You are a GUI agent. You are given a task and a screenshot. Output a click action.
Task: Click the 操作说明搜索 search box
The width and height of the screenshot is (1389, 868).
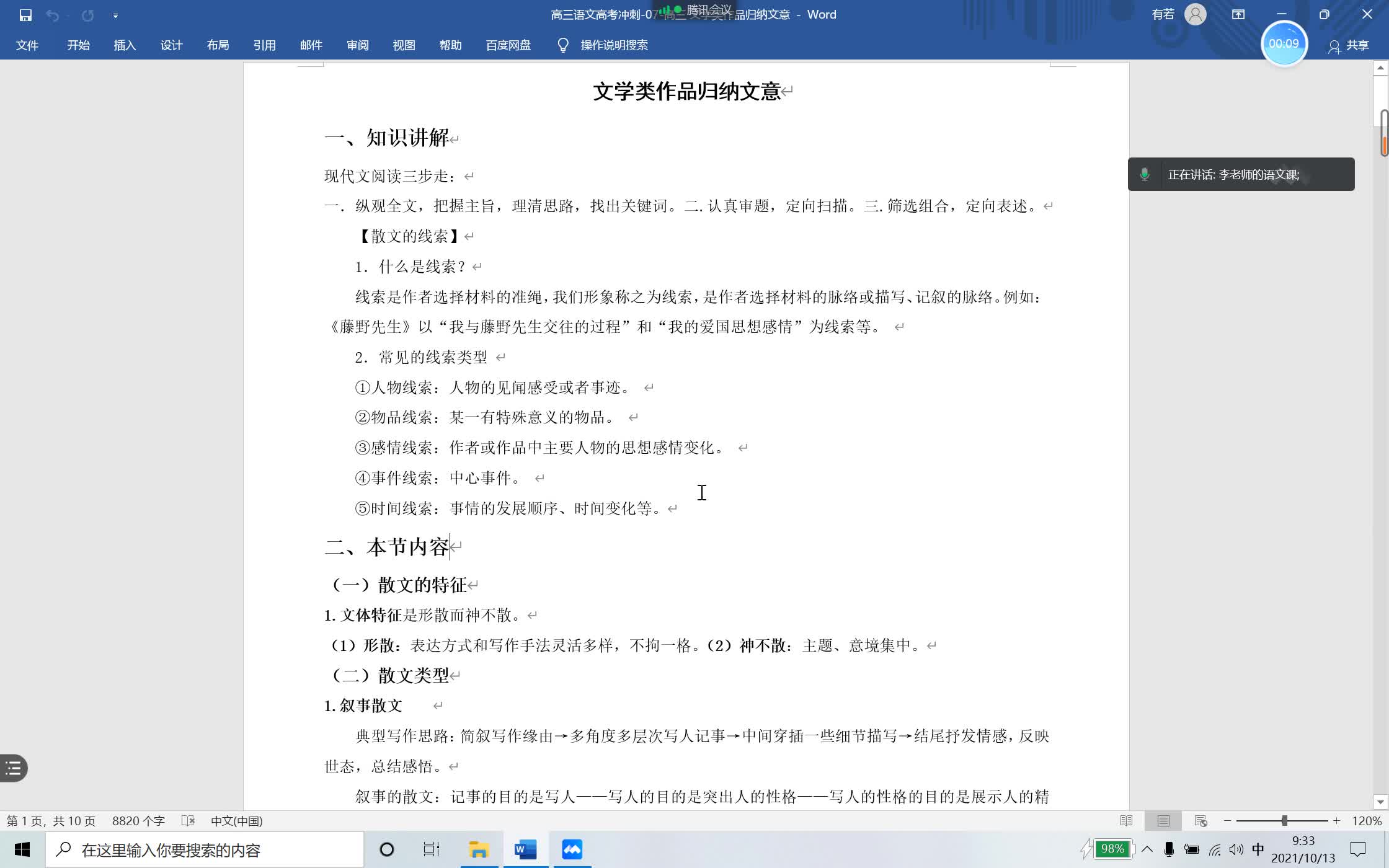coord(614,45)
